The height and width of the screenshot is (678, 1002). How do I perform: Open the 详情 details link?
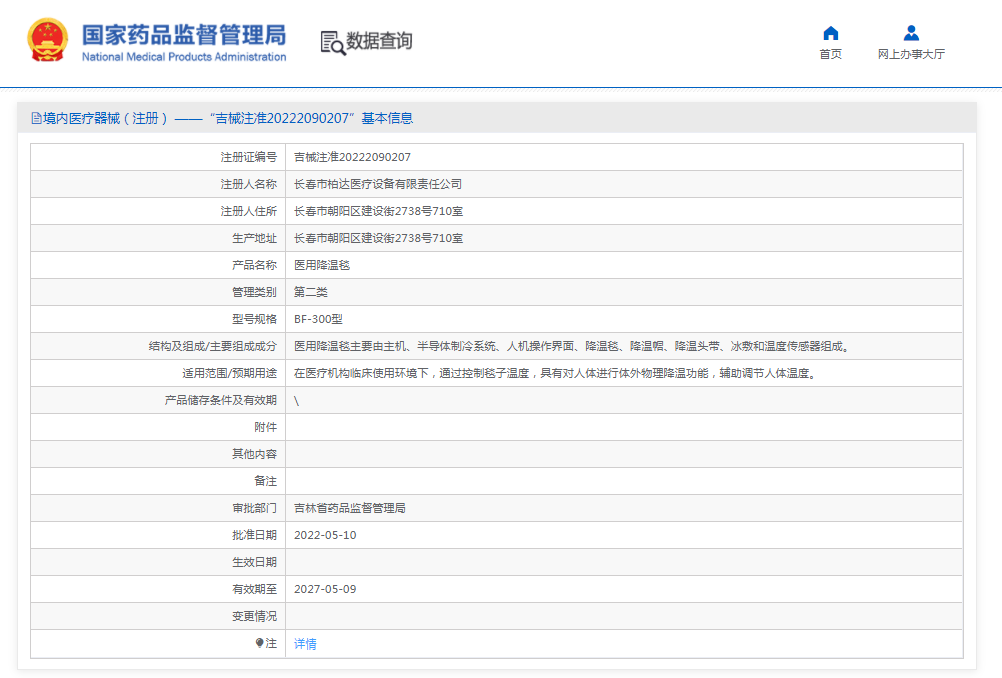[x=304, y=643]
